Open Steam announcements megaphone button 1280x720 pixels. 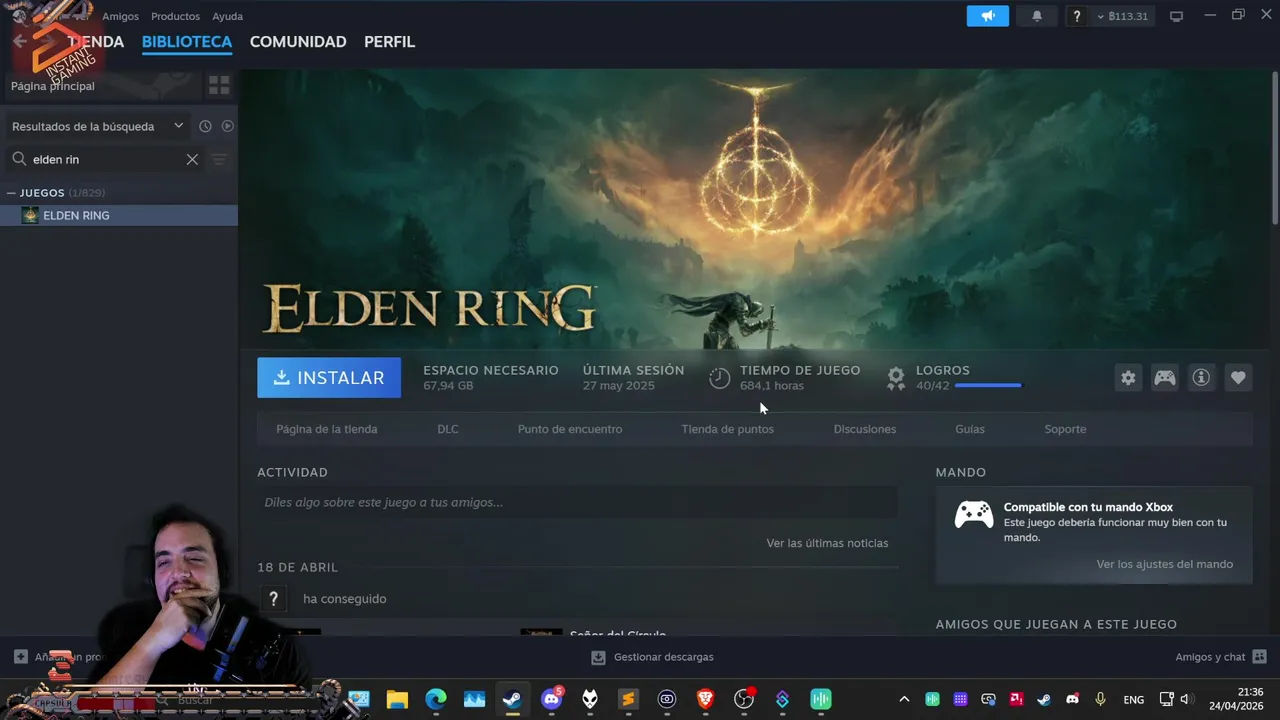[987, 16]
